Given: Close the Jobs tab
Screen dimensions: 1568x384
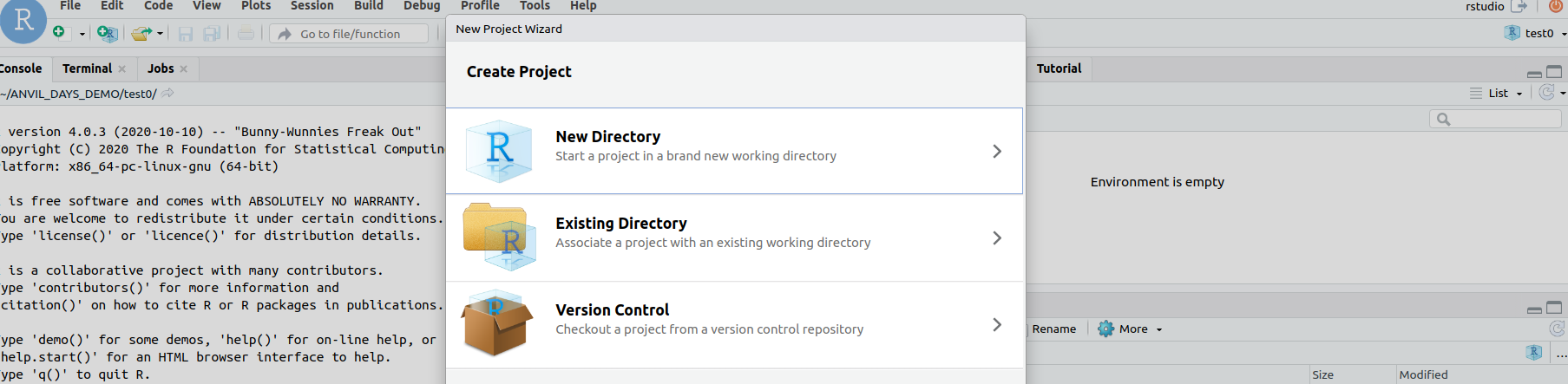Looking at the screenshot, I should (184, 69).
